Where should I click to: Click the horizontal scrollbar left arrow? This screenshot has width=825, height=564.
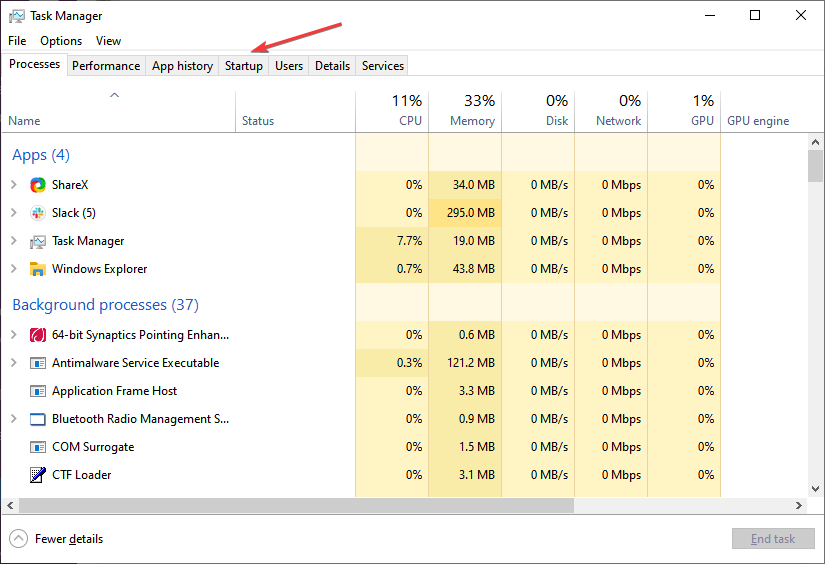(10, 506)
